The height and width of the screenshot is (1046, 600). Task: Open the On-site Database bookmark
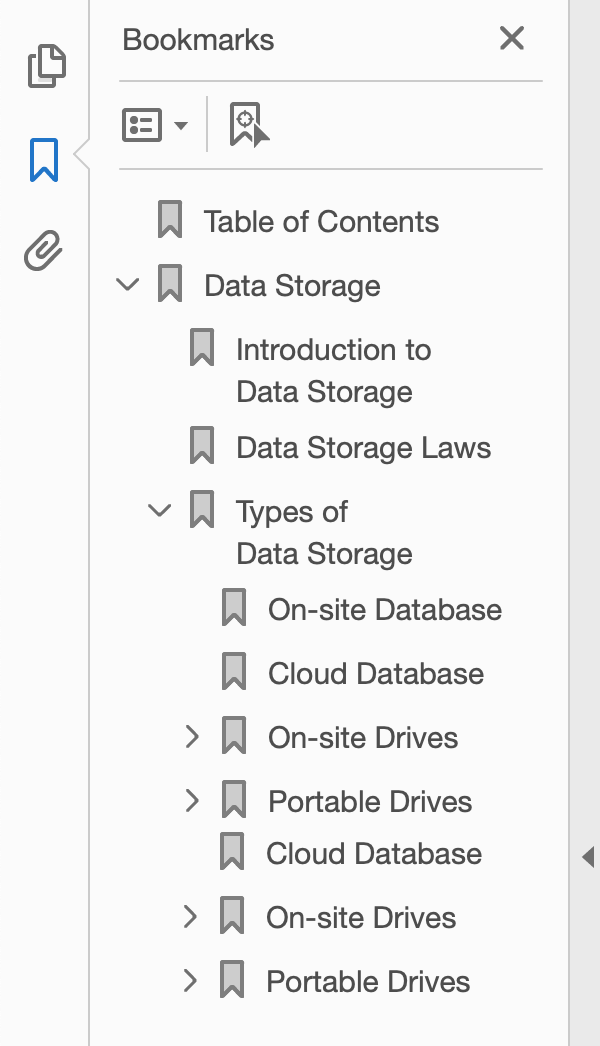coord(384,609)
